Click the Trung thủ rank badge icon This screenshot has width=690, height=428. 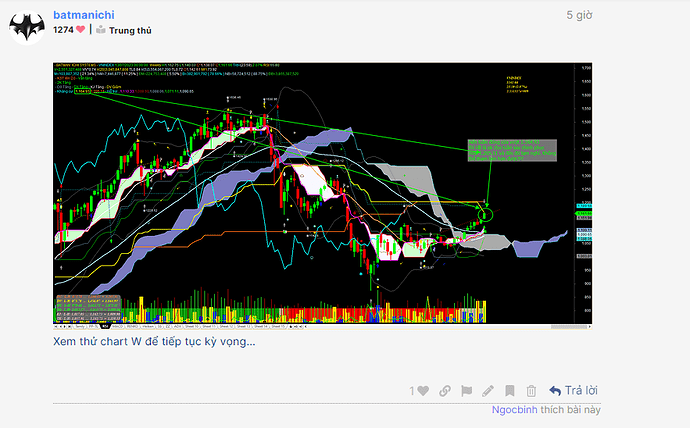[x=101, y=30]
